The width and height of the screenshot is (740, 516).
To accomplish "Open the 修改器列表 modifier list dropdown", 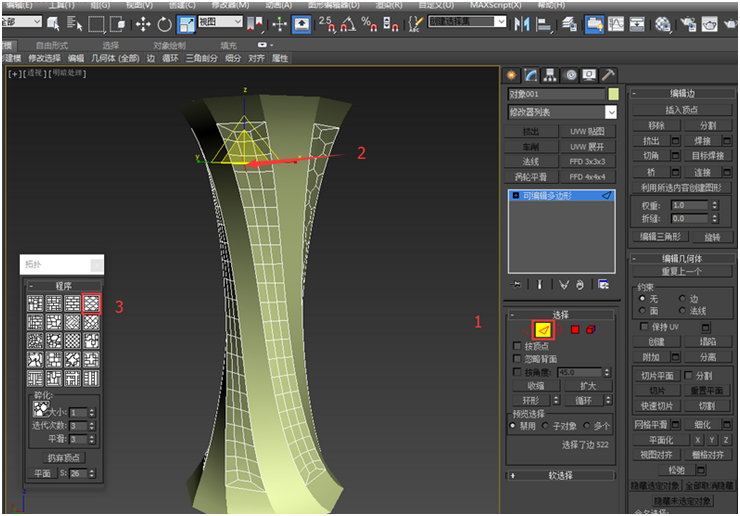I will click(x=562, y=113).
